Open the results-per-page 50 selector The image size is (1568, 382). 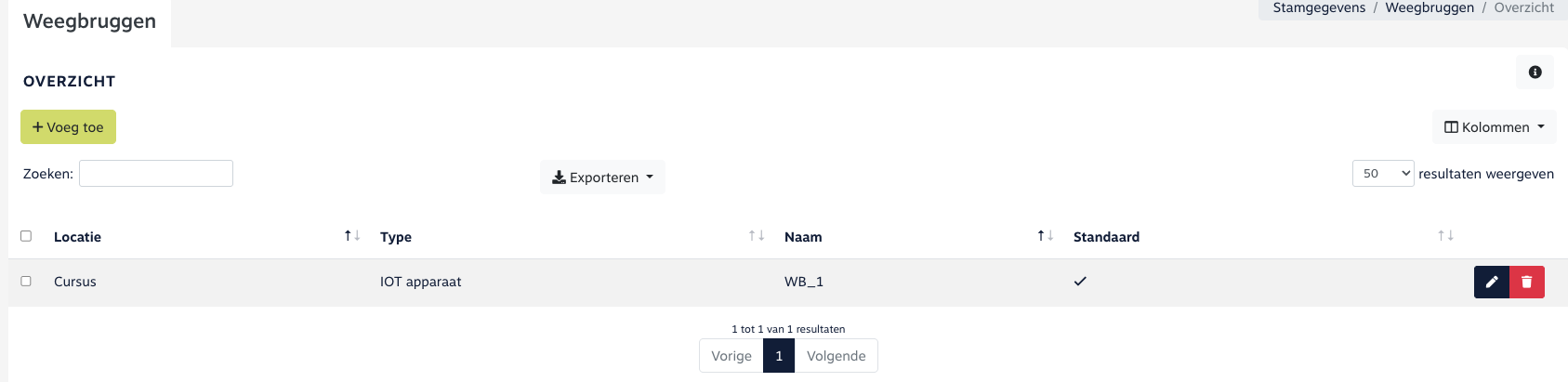pyautogui.click(x=1383, y=174)
